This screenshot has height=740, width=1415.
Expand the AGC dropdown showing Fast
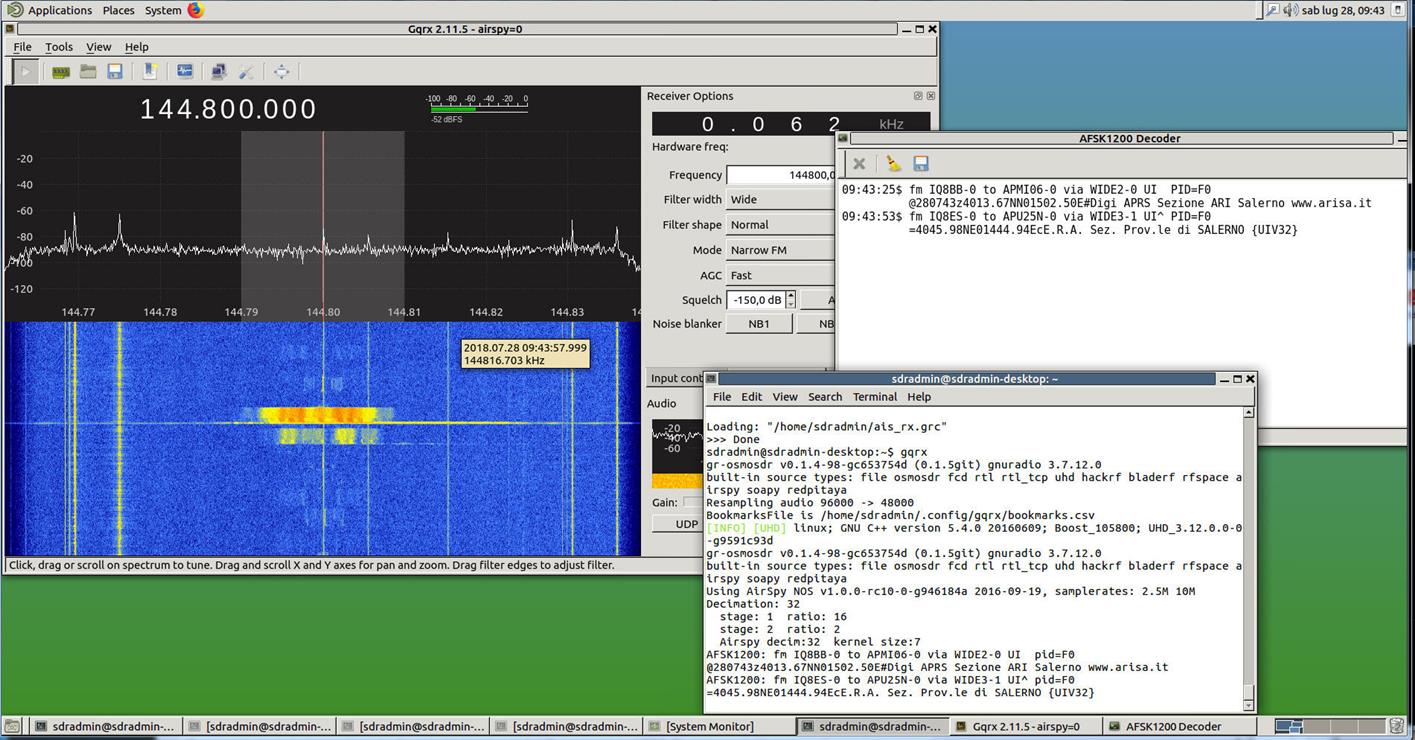click(x=781, y=275)
